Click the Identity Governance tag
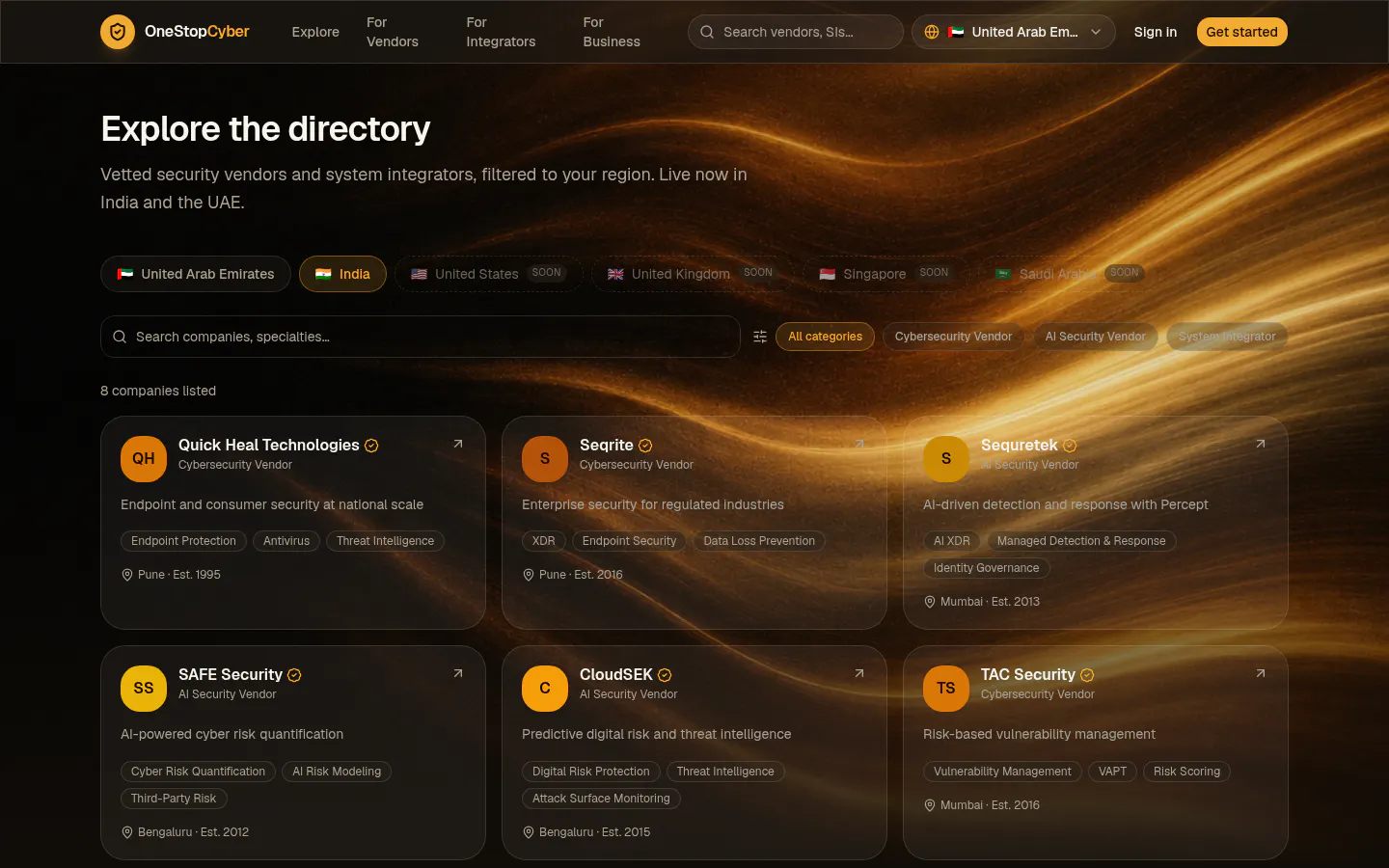1389x868 pixels. coord(987,568)
